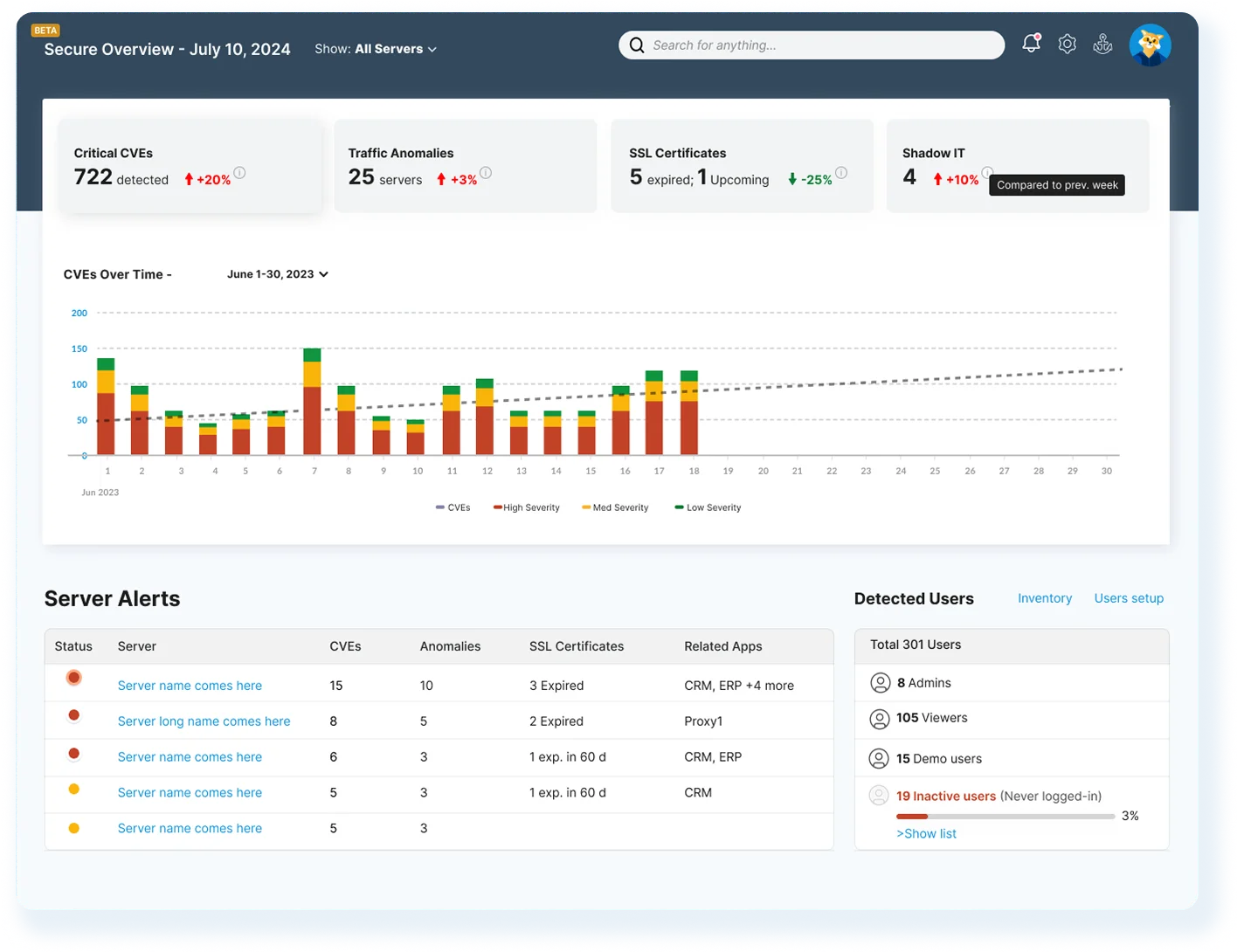Click the inactive users progress bar

pos(1005,817)
